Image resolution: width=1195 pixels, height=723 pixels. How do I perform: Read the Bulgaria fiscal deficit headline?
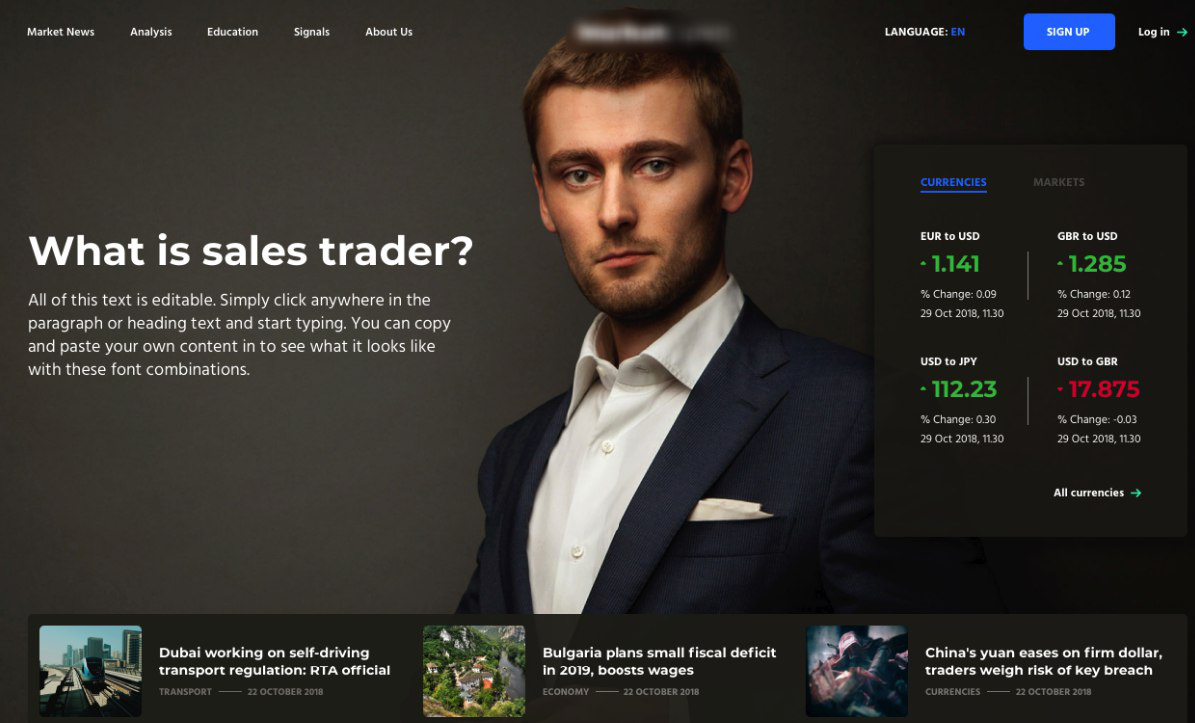(659, 661)
